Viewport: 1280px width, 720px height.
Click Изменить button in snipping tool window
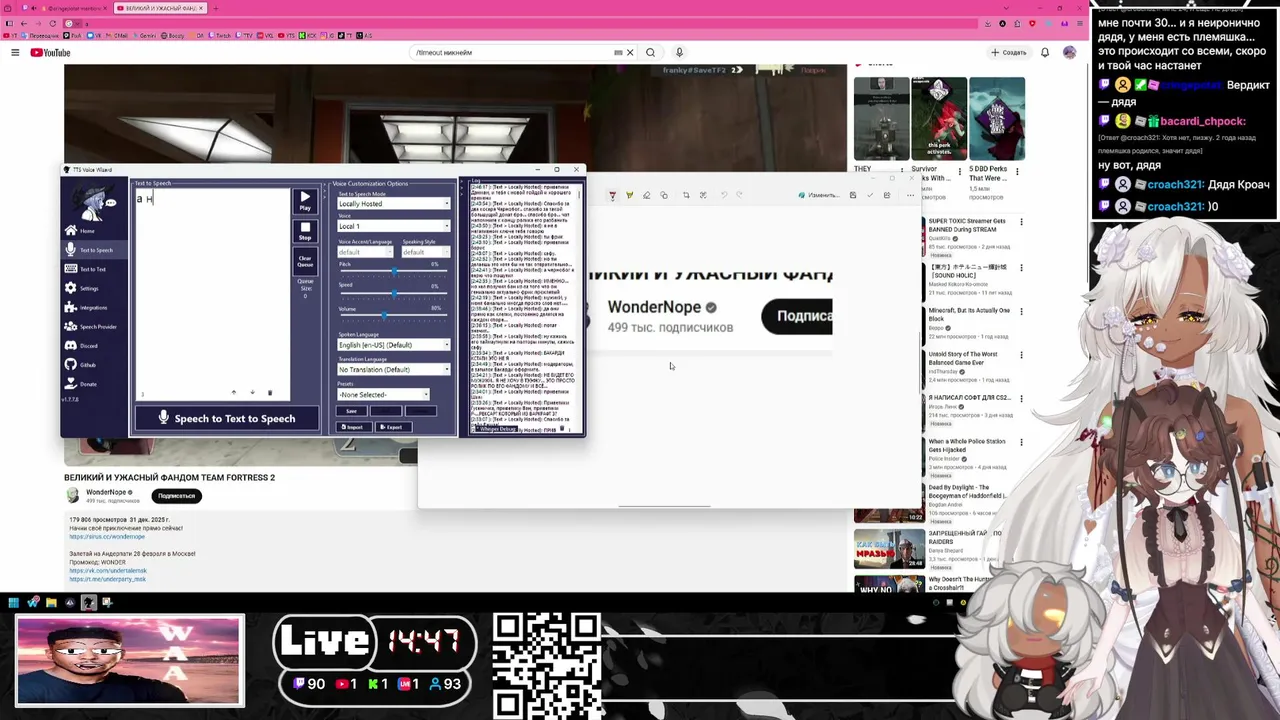pos(820,195)
